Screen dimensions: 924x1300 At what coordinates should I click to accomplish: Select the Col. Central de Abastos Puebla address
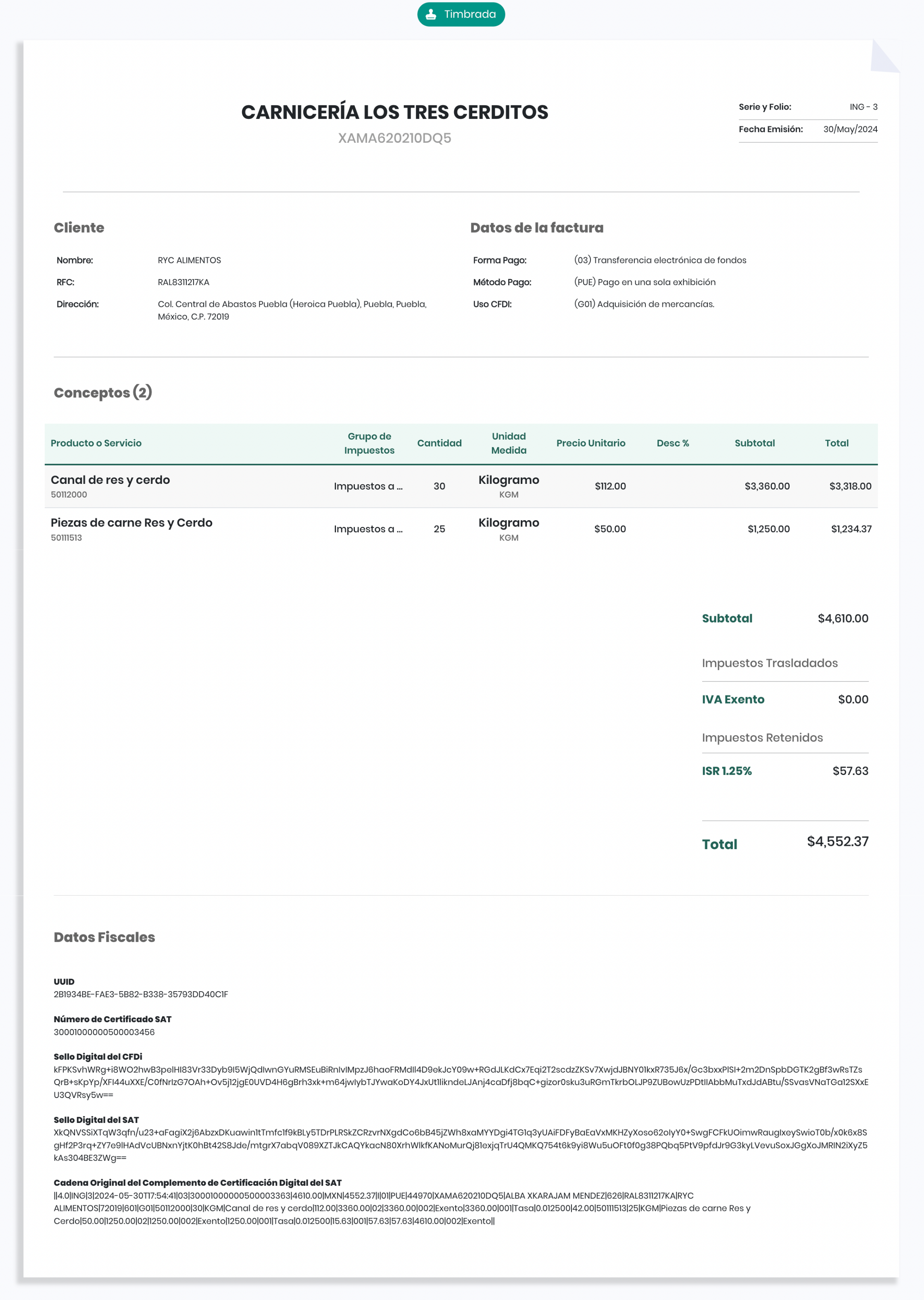[x=292, y=310]
